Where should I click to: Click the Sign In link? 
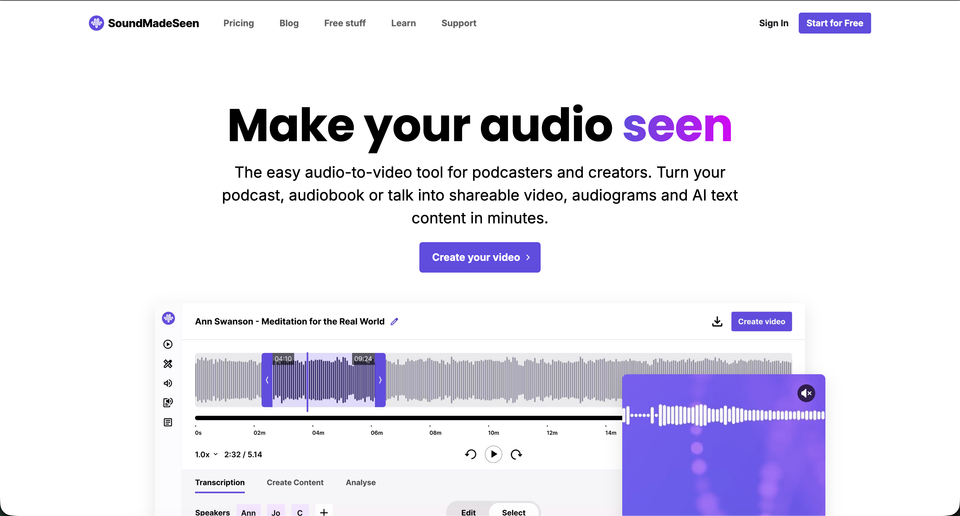click(x=773, y=23)
